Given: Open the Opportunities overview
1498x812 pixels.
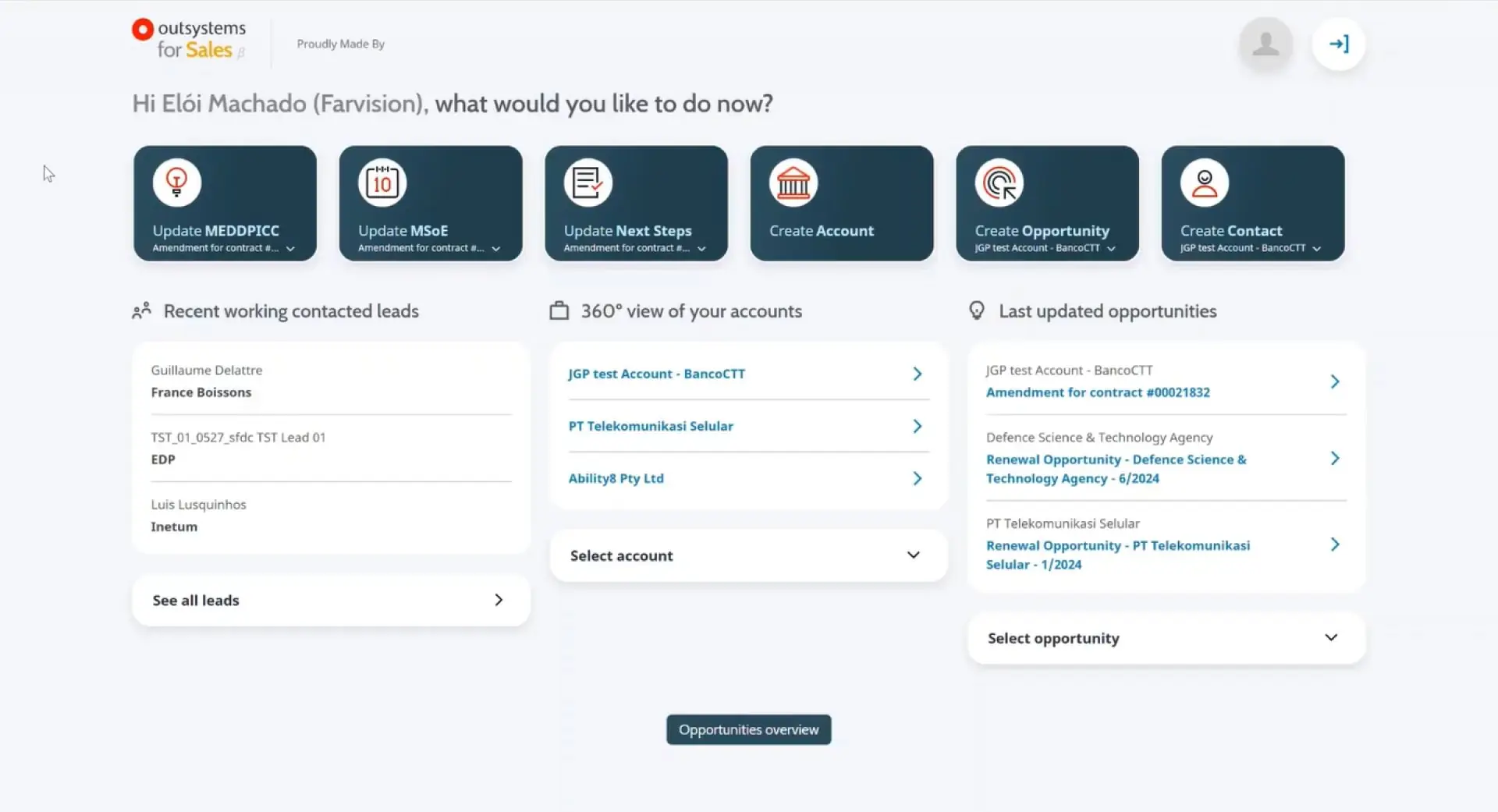Looking at the screenshot, I should (x=747, y=729).
